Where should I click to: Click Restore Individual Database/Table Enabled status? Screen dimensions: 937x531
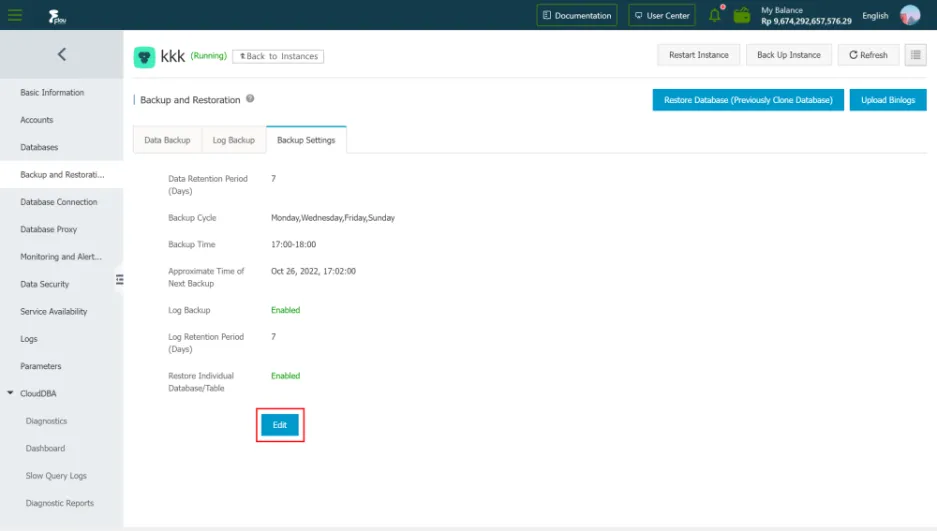(x=286, y=376)
